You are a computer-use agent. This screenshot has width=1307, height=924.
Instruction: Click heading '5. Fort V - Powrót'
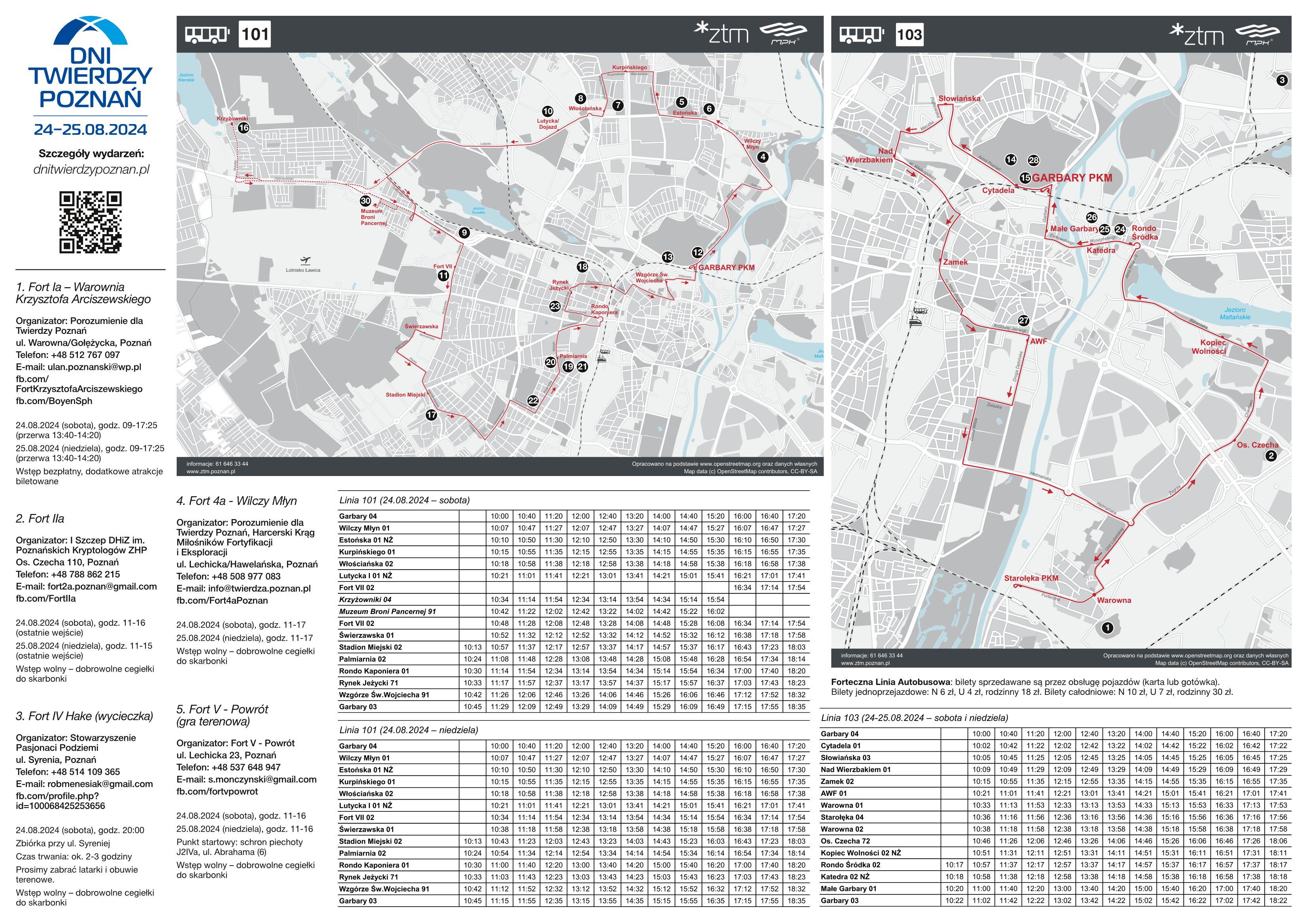223,709
